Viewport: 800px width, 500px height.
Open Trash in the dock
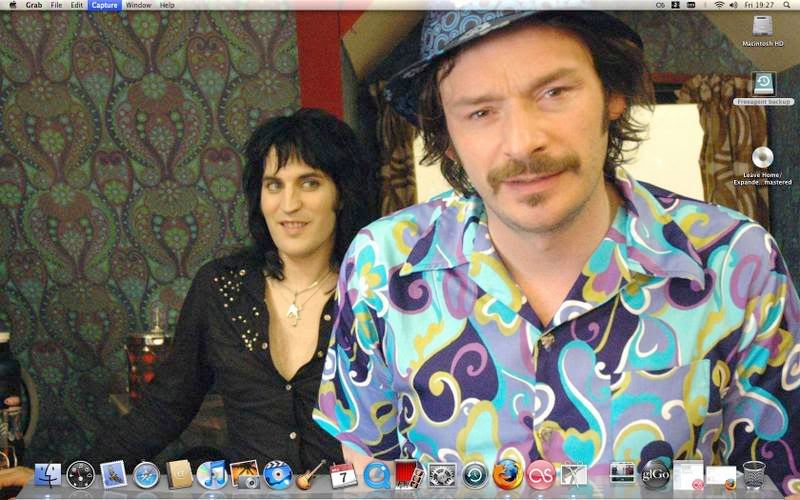(x=754, y=474)
